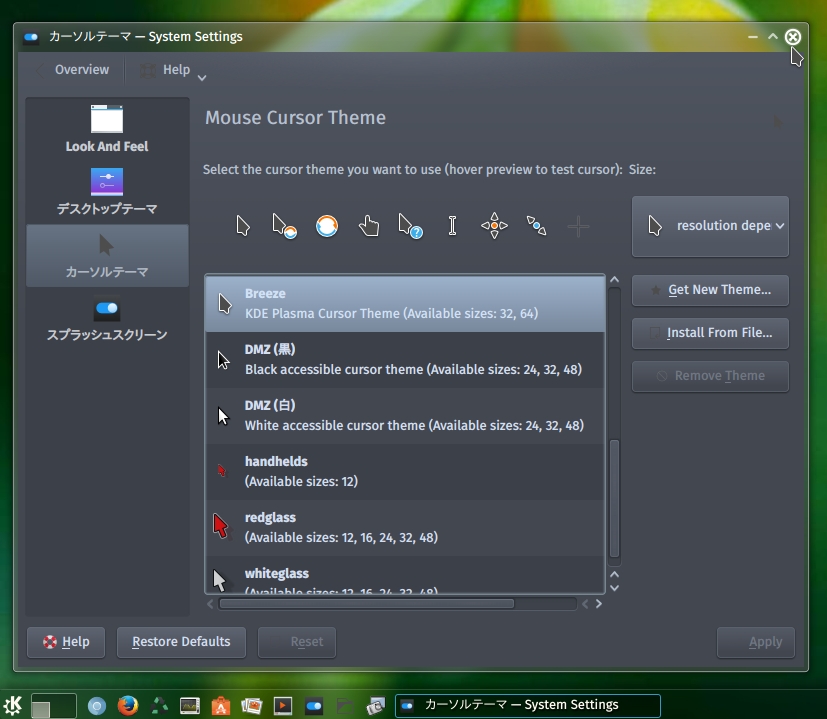The image size is (827, 719).
Task: Click the horizontal scrollbar rightmost arrow
Action: (x=599, y=604)
